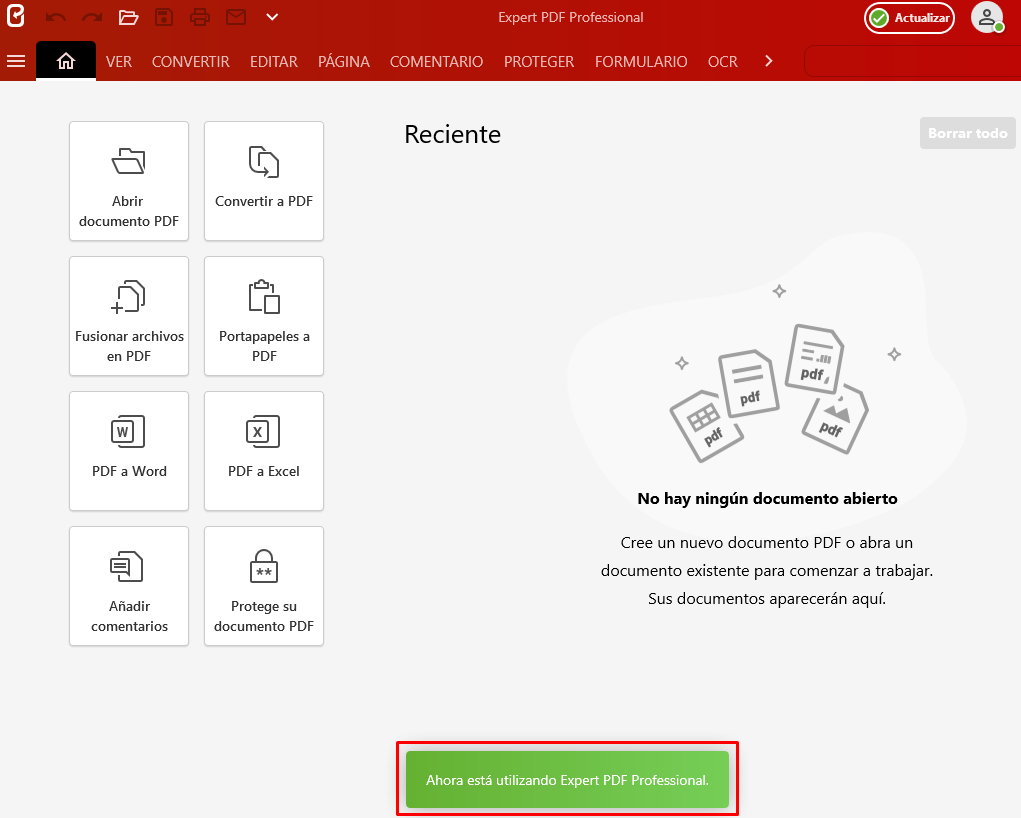Image resolution: width=1021 pixels, height=818 pixels.
Task: Click the 'No hay ningún documento abierto' text
Action: pyautogui.click(x=767, y=499)
